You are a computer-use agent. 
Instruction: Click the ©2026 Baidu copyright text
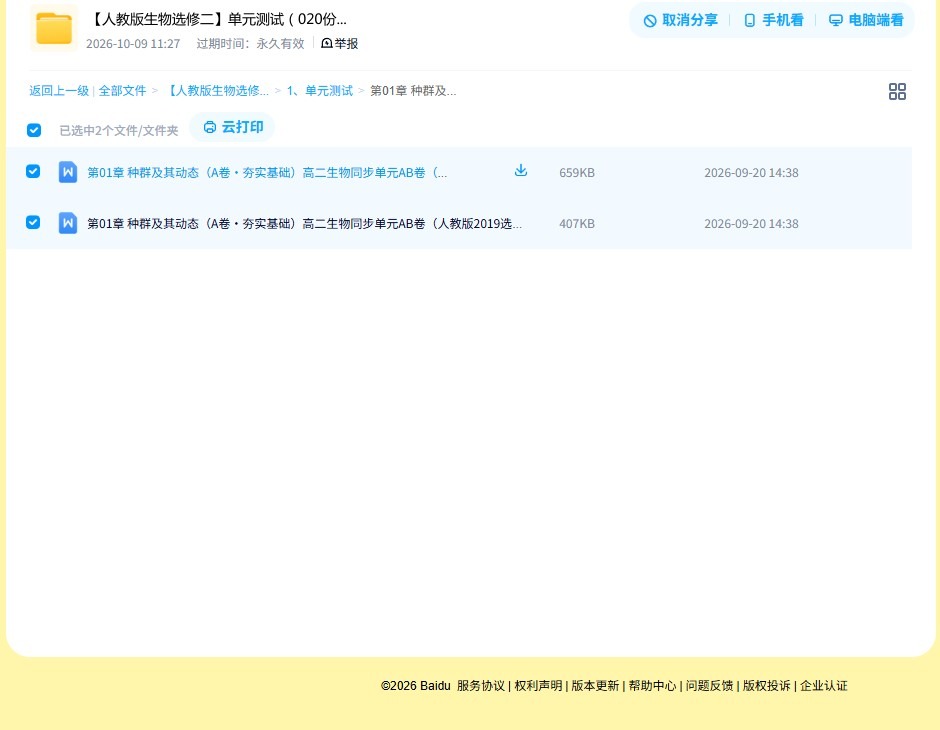(415, 686)
